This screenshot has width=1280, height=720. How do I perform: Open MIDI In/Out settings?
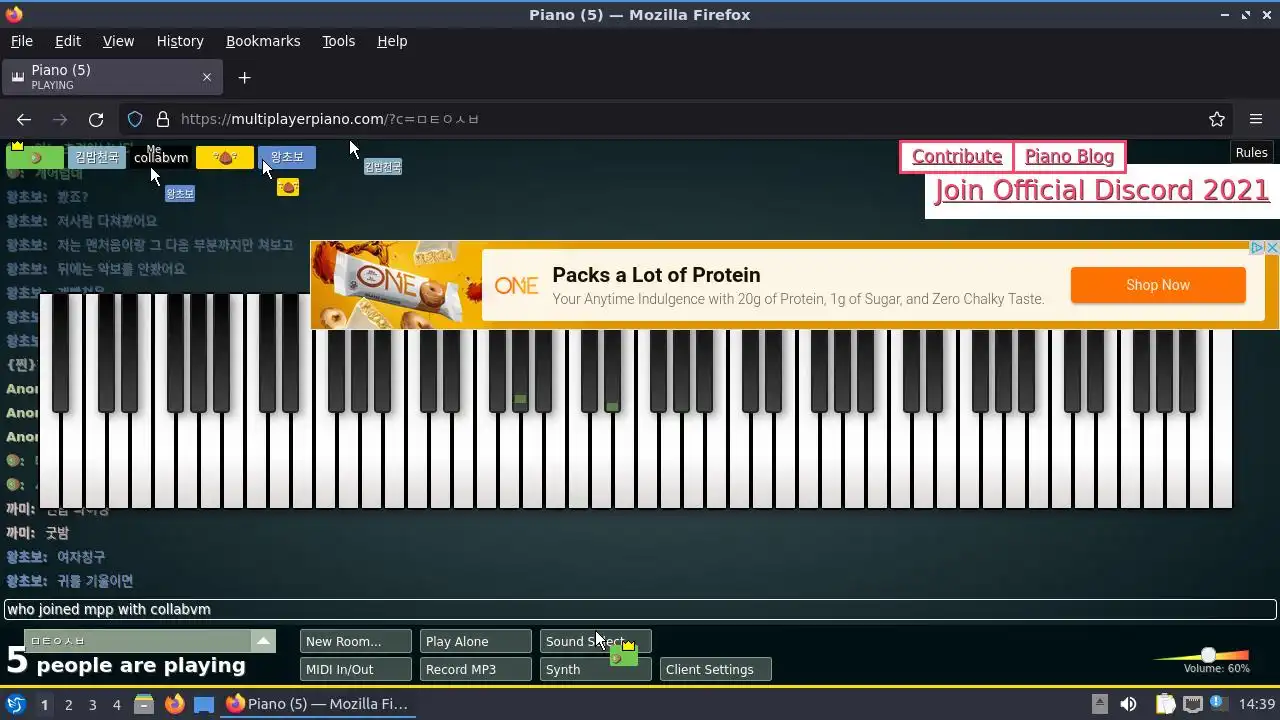(x=356, y=669)
